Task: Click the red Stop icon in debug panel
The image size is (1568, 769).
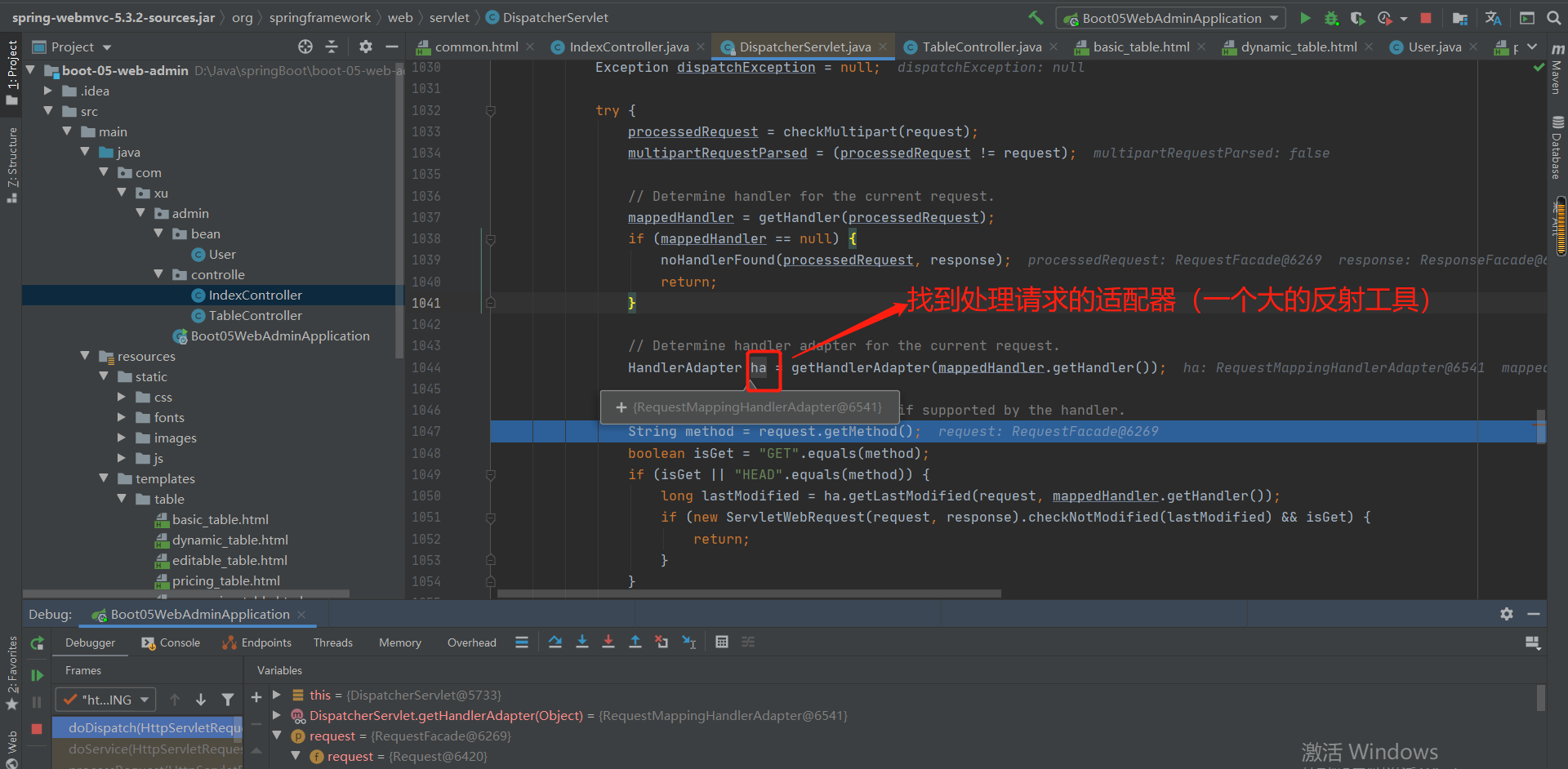Action: pos(37,729)
